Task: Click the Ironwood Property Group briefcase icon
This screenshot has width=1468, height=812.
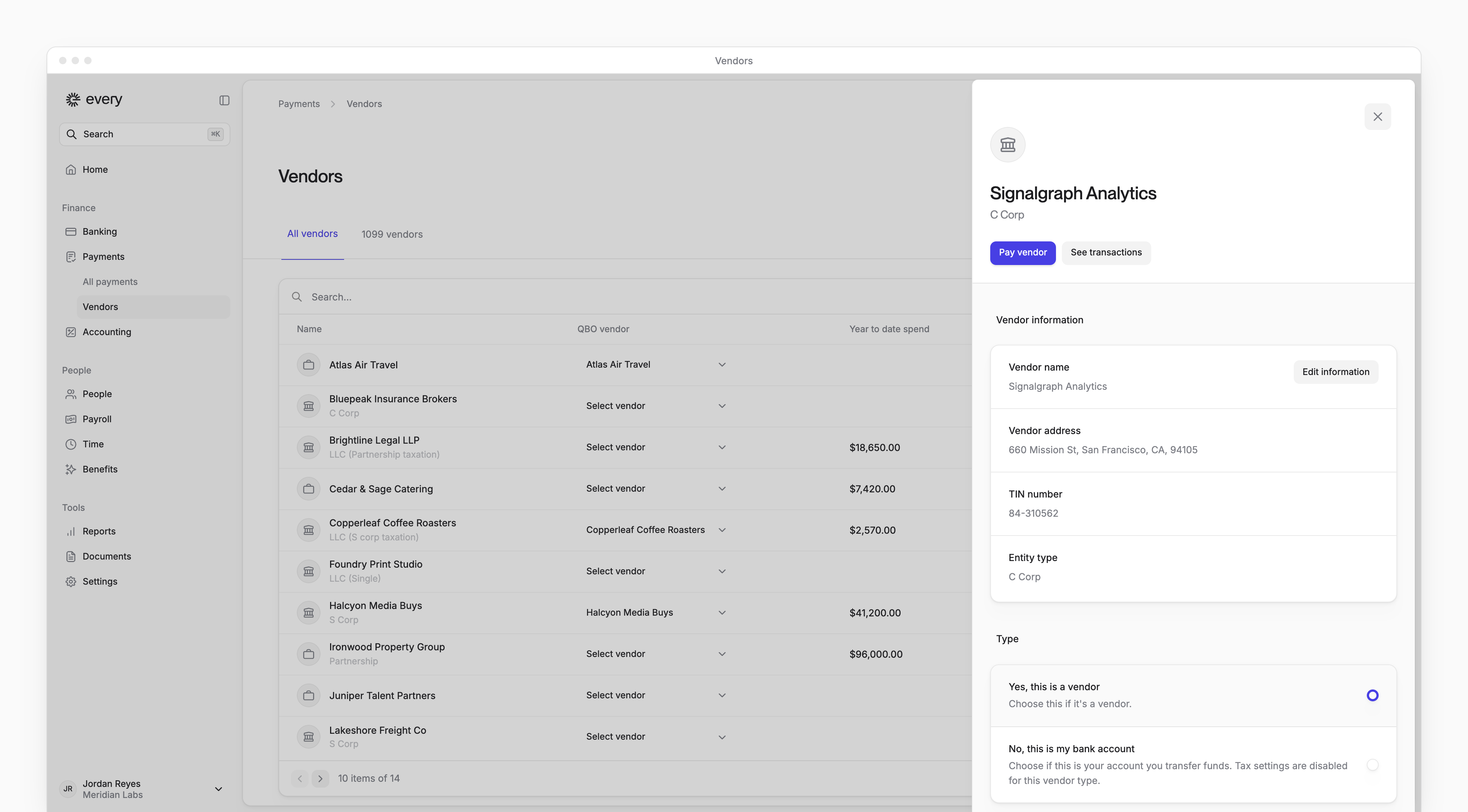Action: point(308,654)
